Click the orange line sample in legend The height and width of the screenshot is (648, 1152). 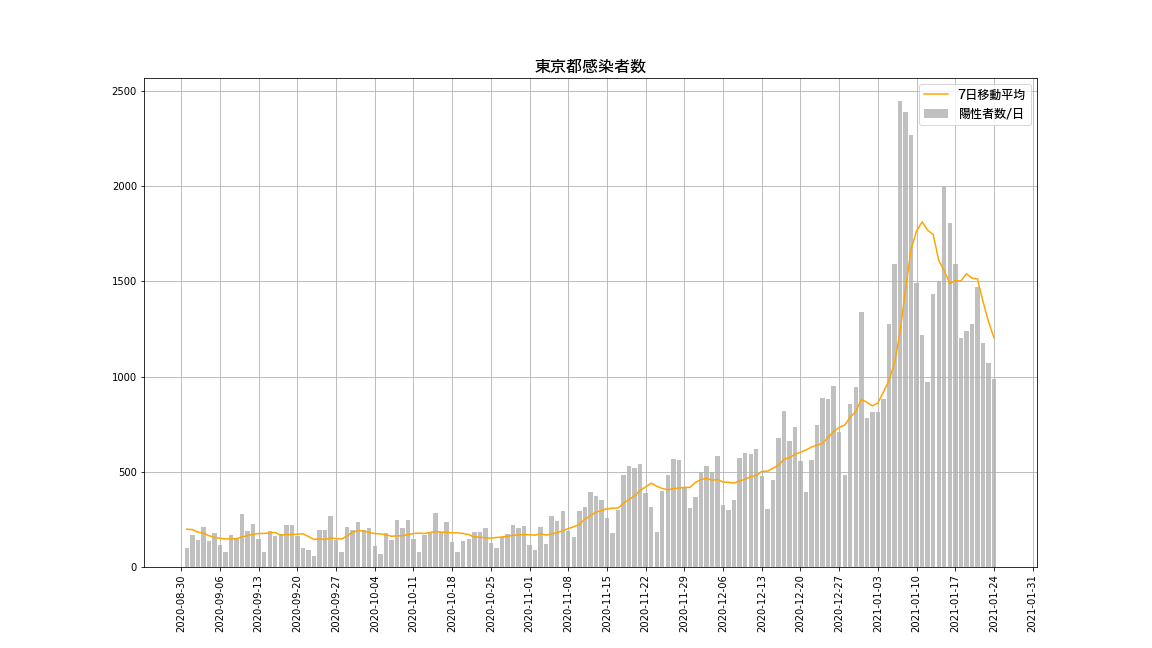(x=936, y=95)
